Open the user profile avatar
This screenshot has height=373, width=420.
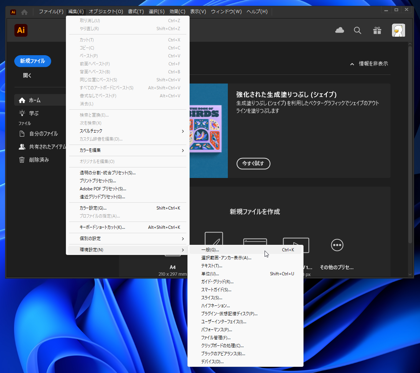pyautogui.click(x=398, y=30)
